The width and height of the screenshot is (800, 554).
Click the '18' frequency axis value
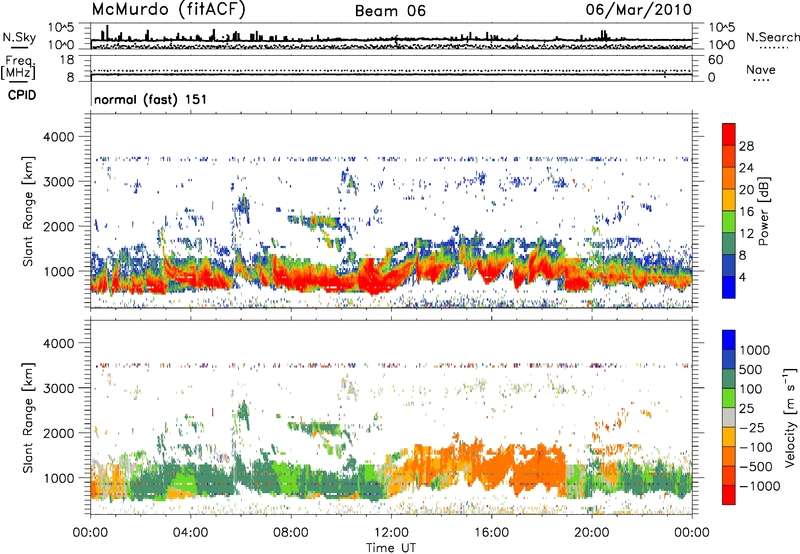click(x=67, y=60)
